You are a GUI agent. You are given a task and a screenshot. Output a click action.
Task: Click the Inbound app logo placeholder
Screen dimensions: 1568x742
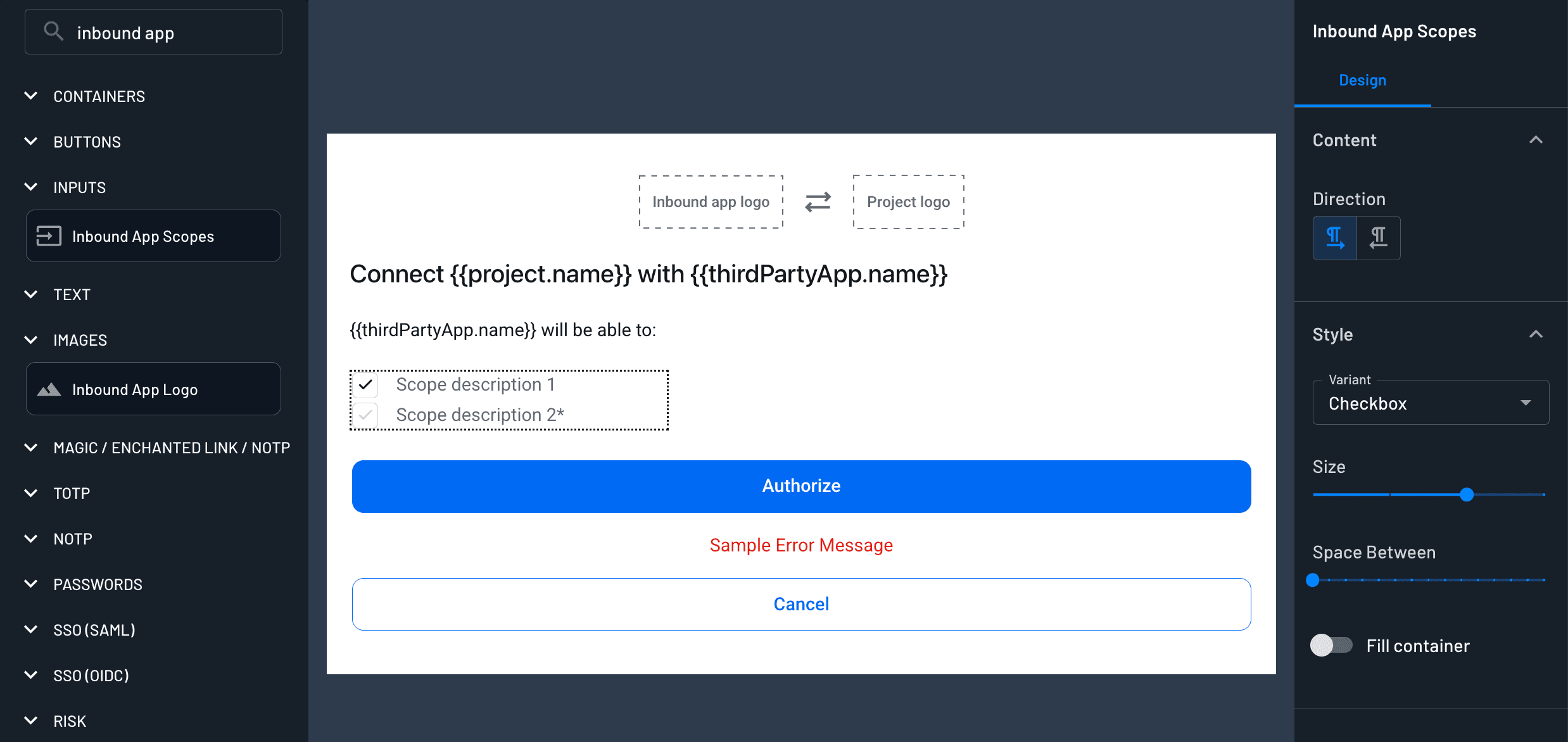(x=711, y=201)
